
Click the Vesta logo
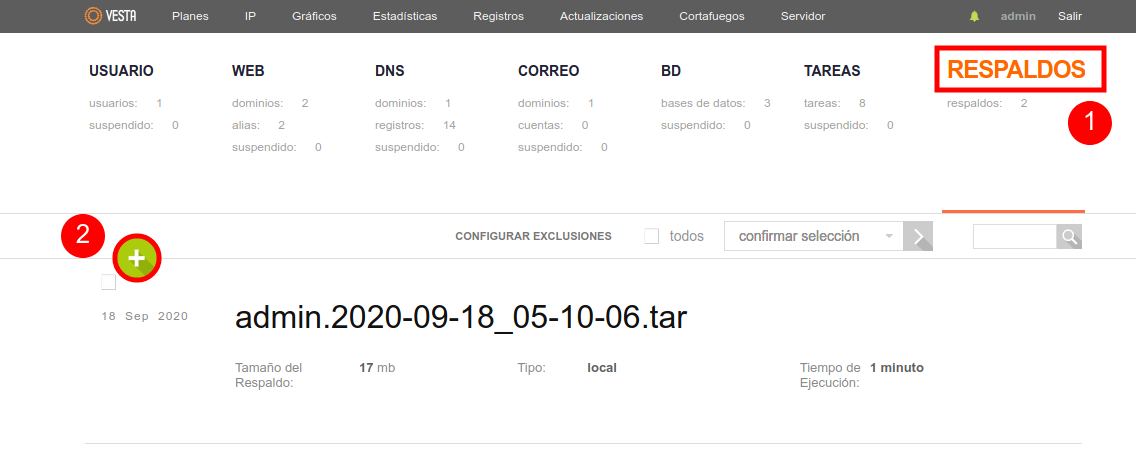[110, 16]
